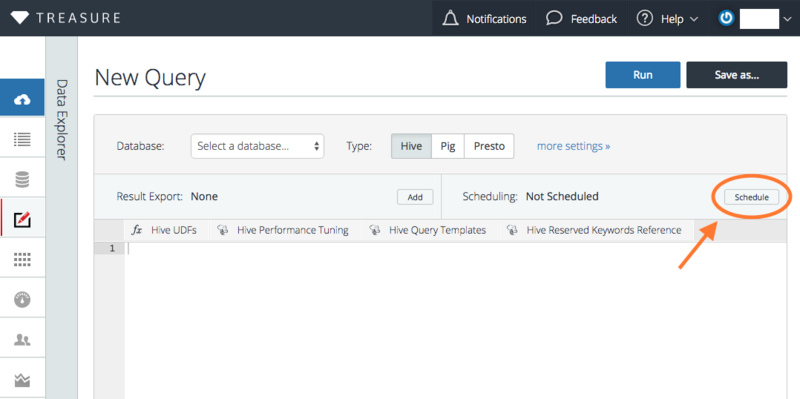Click the icon beside Hive Reserved Keywords
This screenshot has height=399, width=800.
pos(512,230)
